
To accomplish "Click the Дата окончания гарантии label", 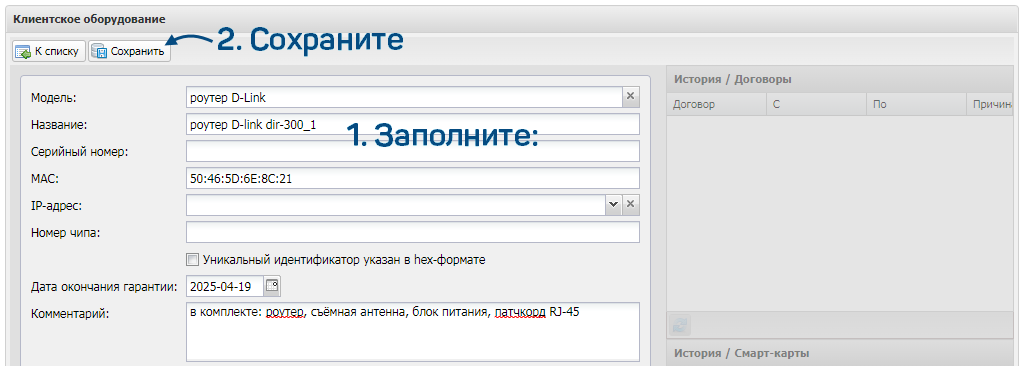I will tap(104, 286).
